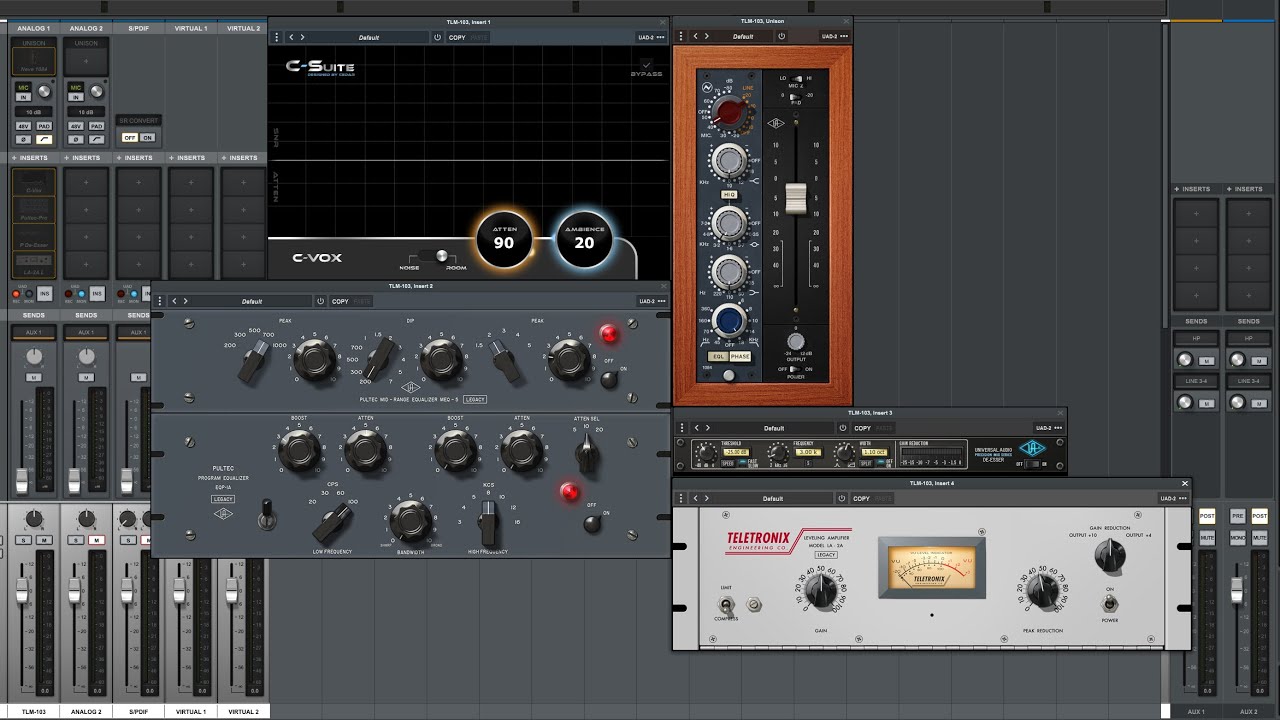Toggle POST button on AUX 2 channel
The height and width of the screenshot is (720, 1280).
pyautogui.click(x=1259, y=517)
